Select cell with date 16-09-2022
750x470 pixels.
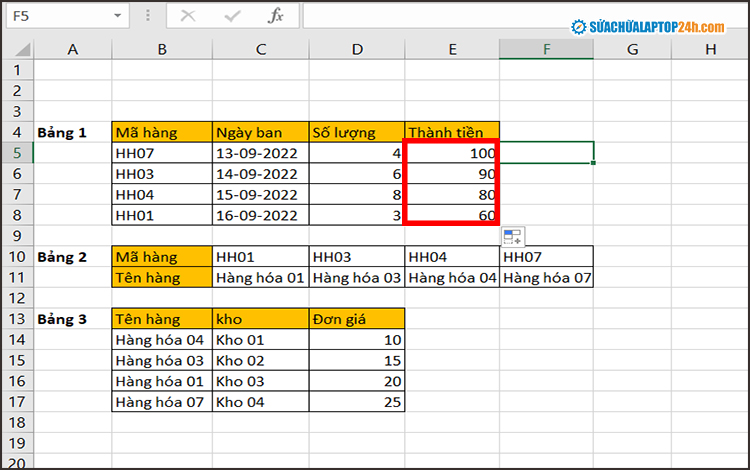tap(261, 215)
